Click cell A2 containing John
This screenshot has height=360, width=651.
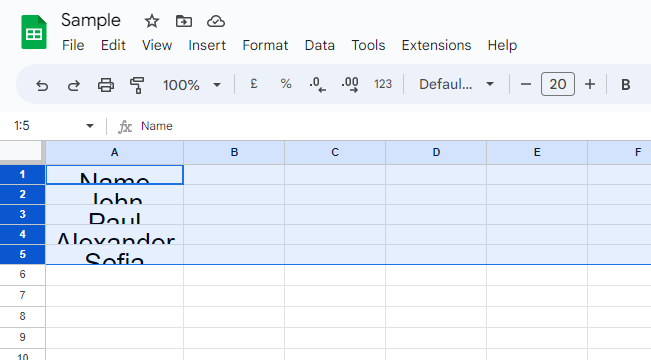[x=115, y=194]
